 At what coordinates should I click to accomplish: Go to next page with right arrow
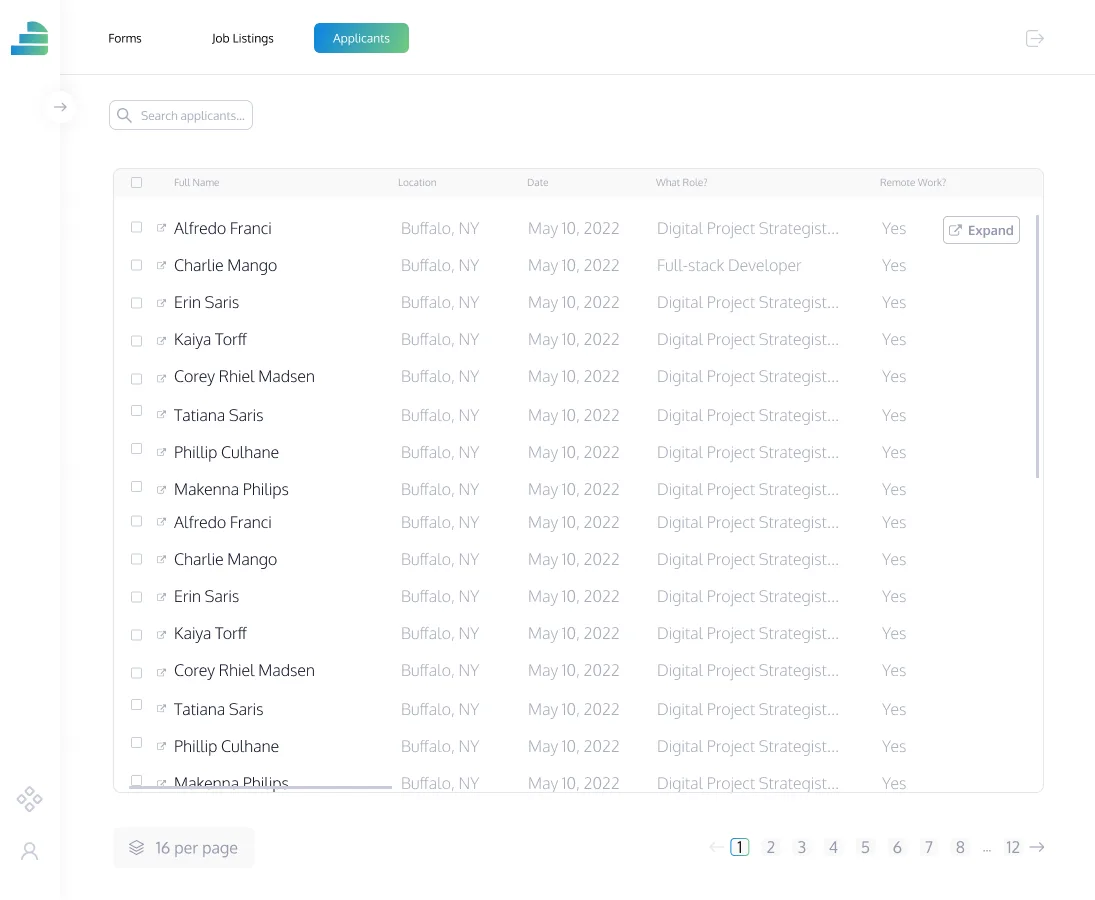click(1037, 847)
